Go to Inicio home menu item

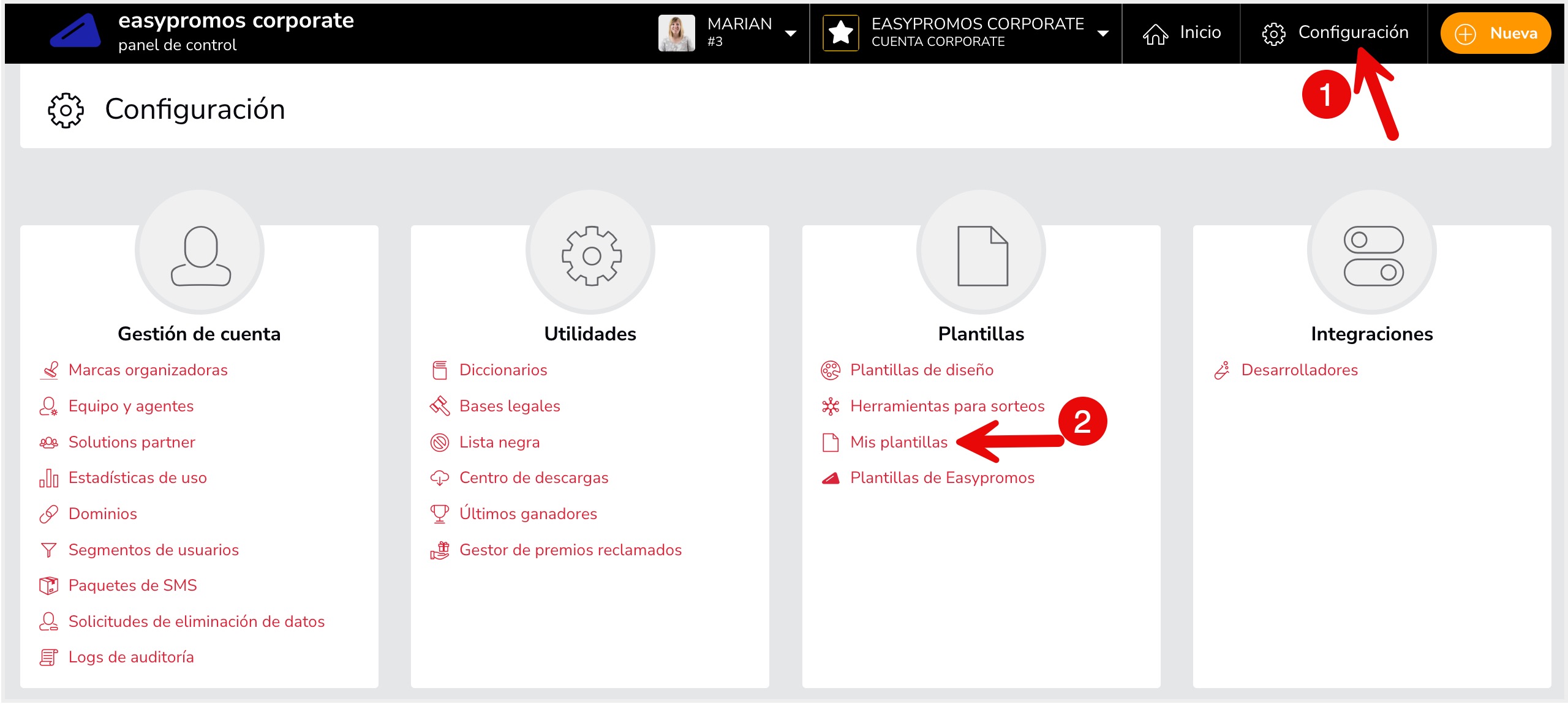click(1182, 33)
